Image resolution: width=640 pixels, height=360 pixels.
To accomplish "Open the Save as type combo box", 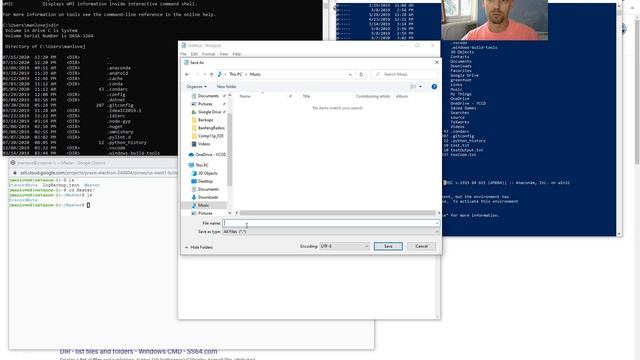I will (331, 232).
